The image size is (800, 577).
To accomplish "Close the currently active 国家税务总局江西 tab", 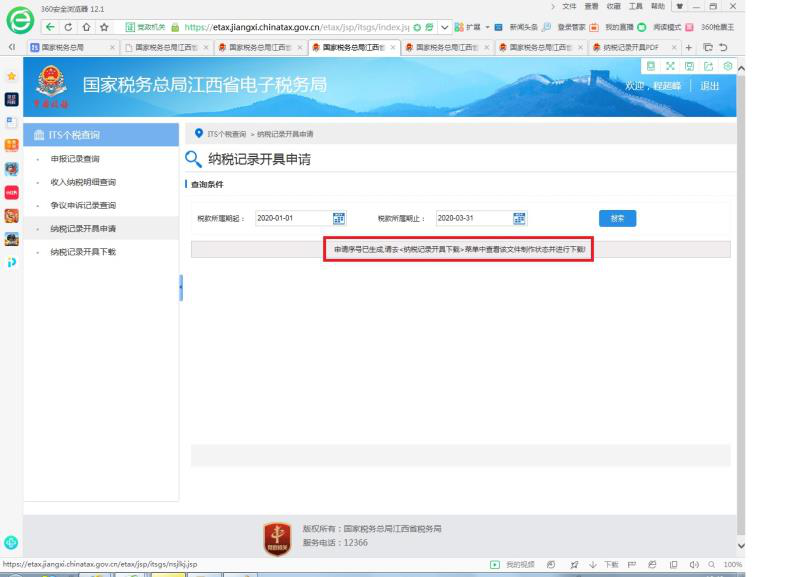I will click(x=393, y=47).
